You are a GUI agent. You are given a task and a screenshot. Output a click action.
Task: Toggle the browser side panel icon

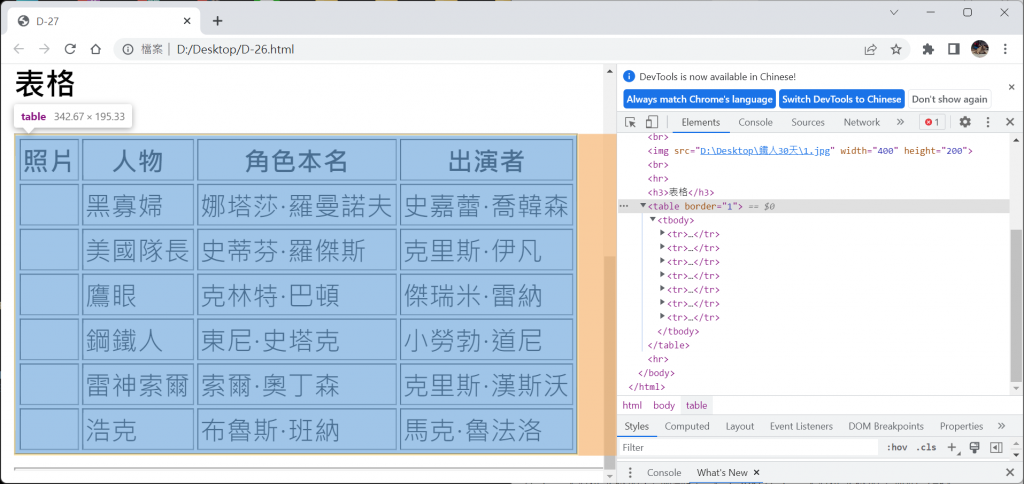click(953, 49)
